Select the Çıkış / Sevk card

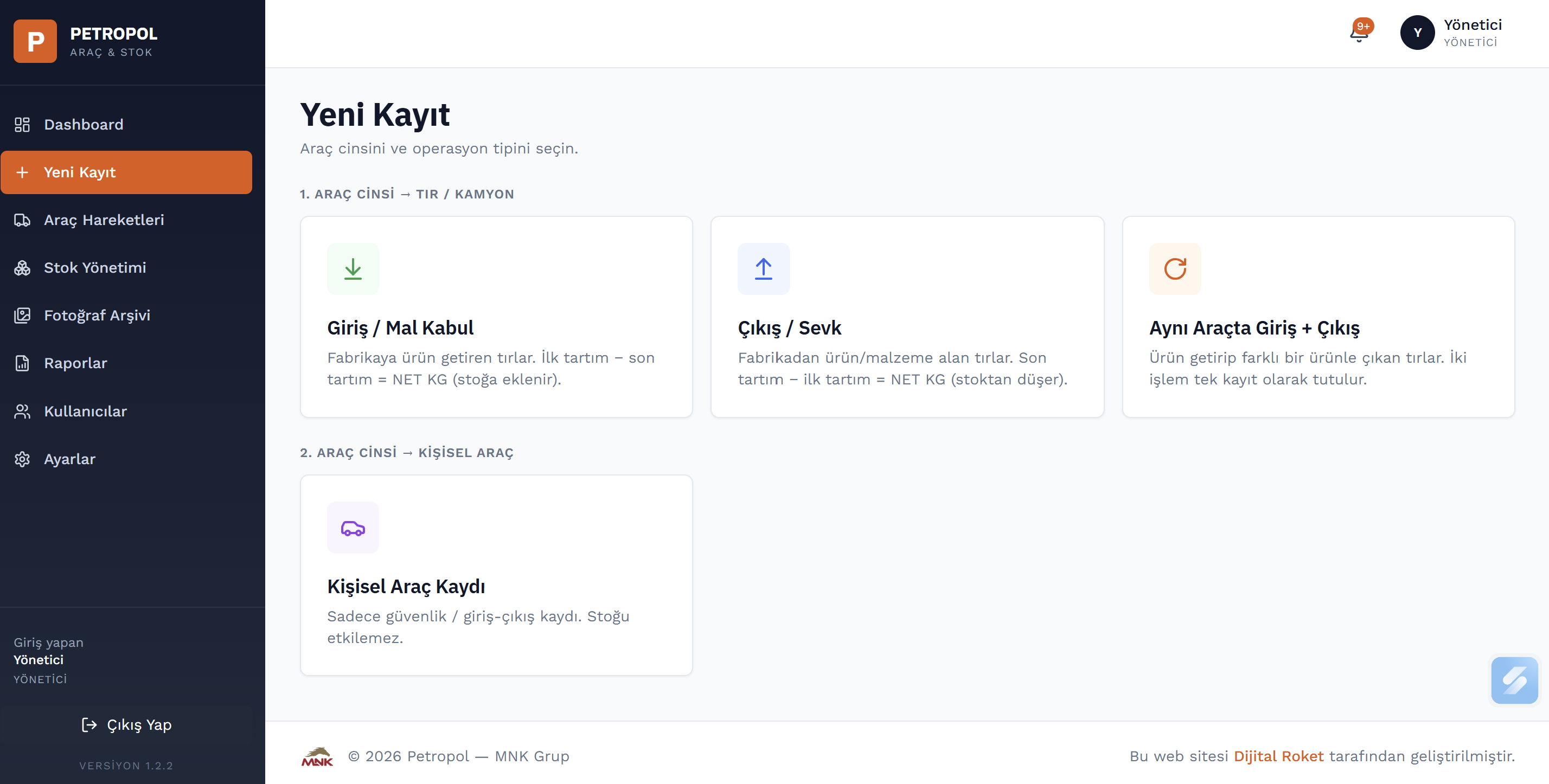907,317
